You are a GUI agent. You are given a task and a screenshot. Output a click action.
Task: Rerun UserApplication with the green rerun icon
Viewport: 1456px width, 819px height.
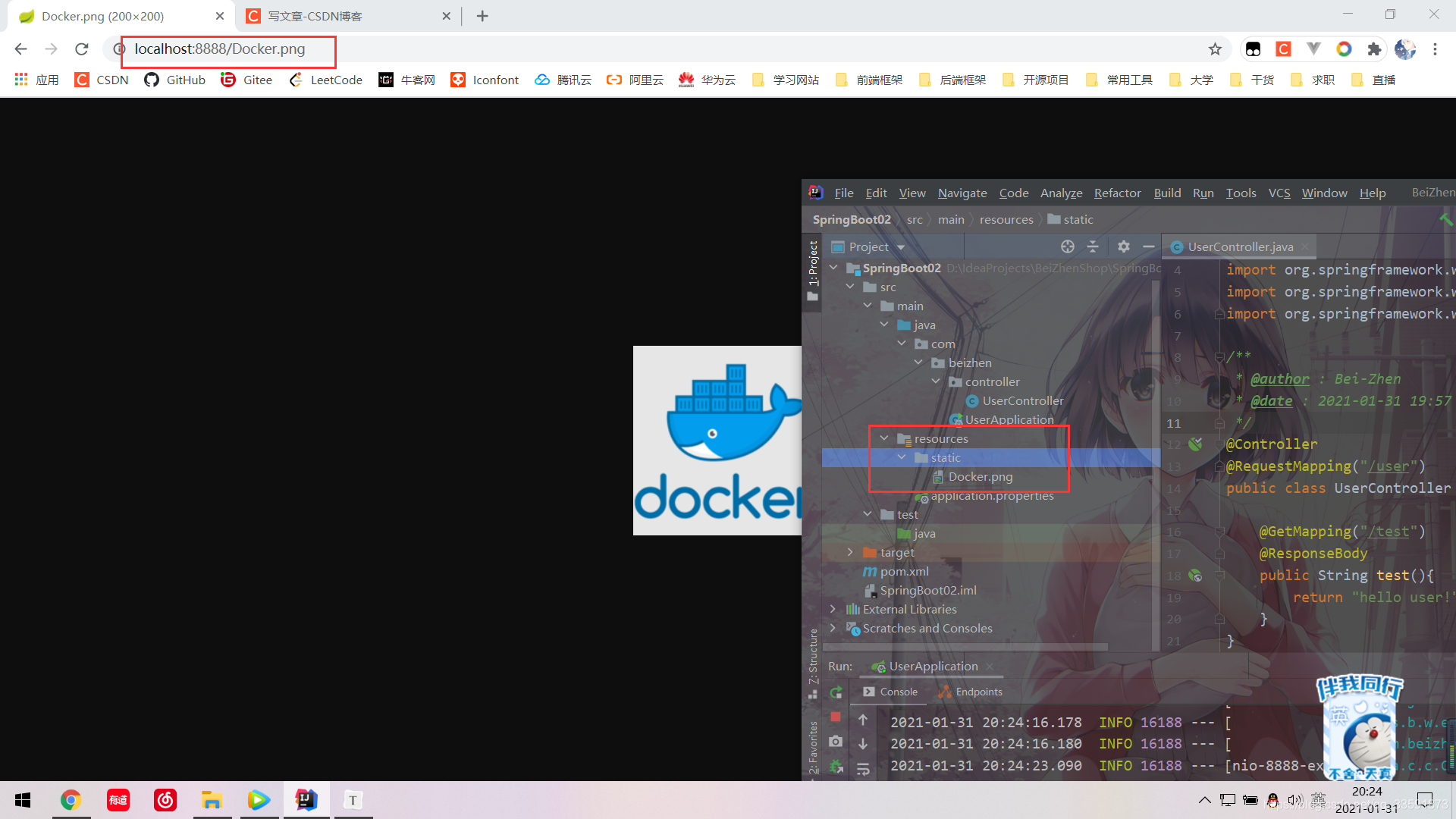pyautogui.click(x=836, y=692)
